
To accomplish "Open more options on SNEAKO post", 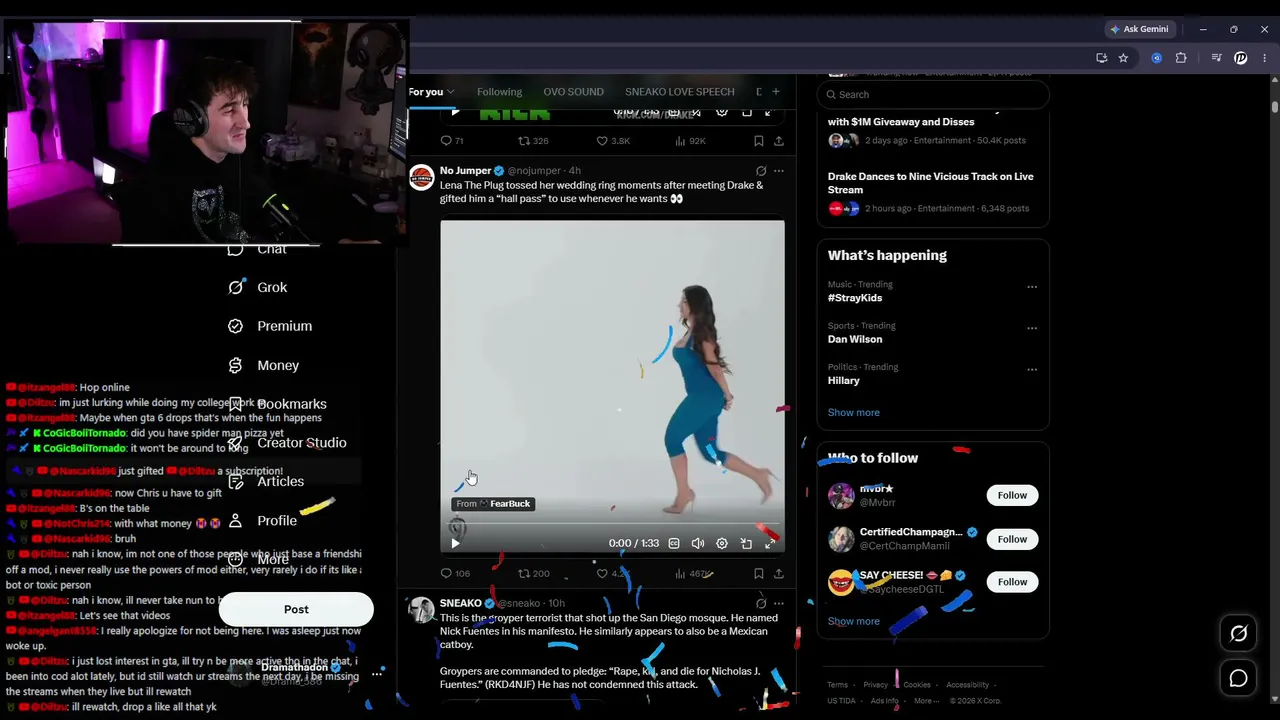I will [779, 603].
